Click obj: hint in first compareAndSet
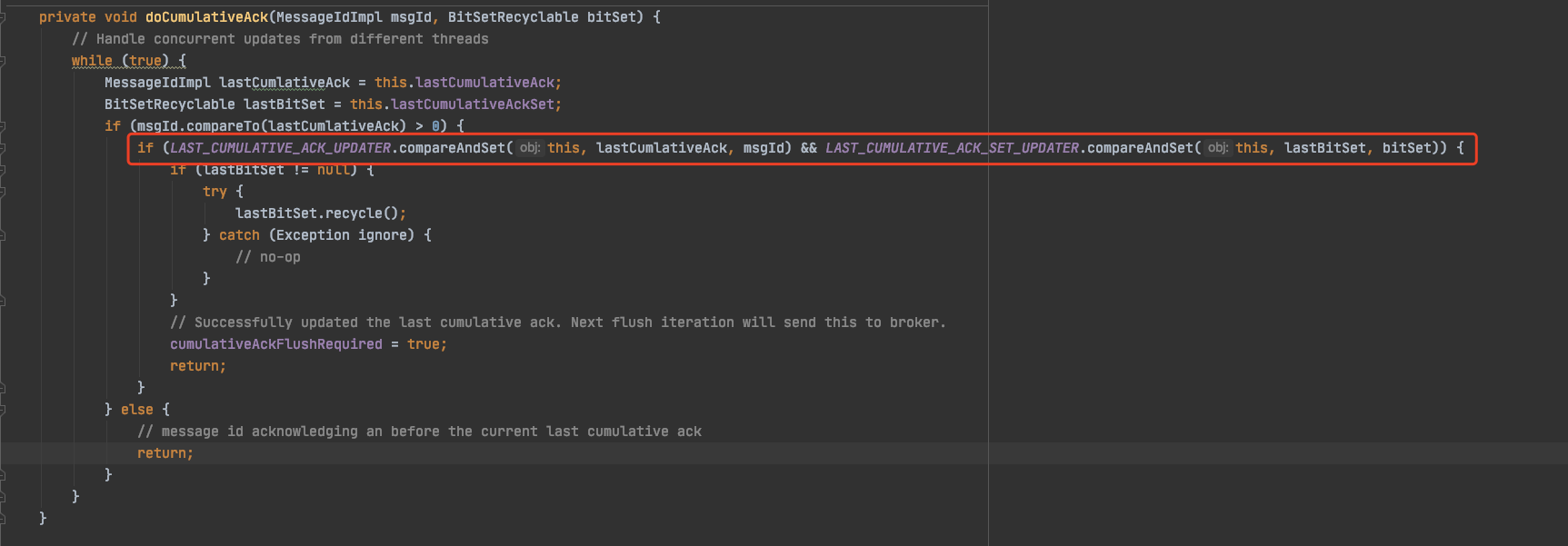The width and height of the screenshot is (1568, 546). pos(530,148)
